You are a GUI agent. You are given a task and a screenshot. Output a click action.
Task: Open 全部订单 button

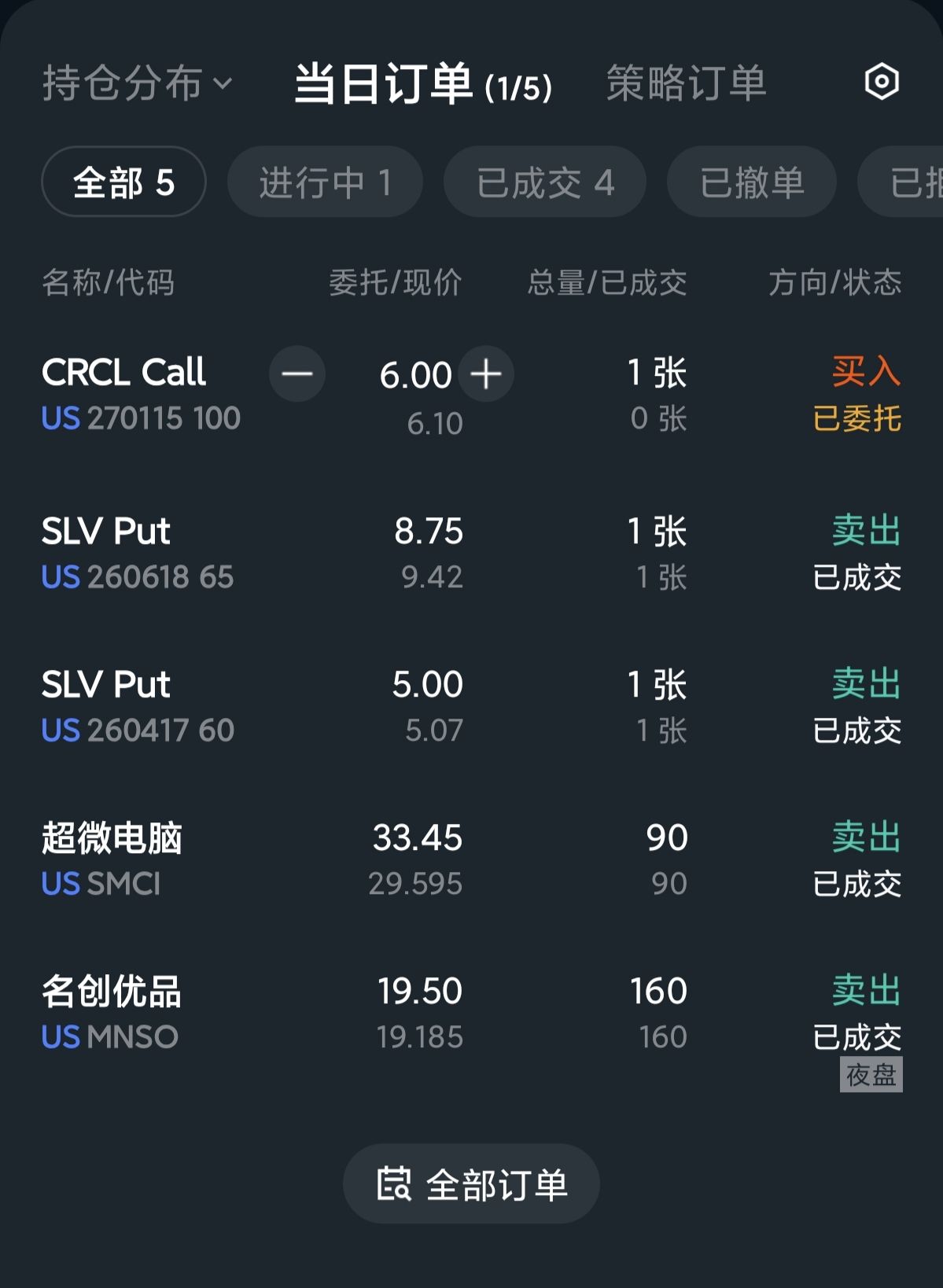pos(471,1183)
